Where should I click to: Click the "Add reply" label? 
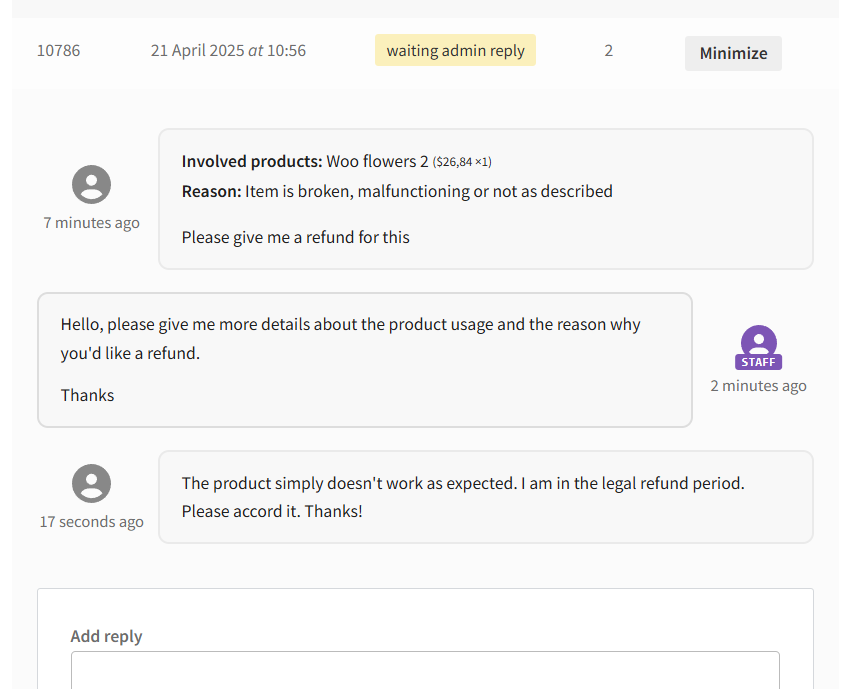click(106, 636)
